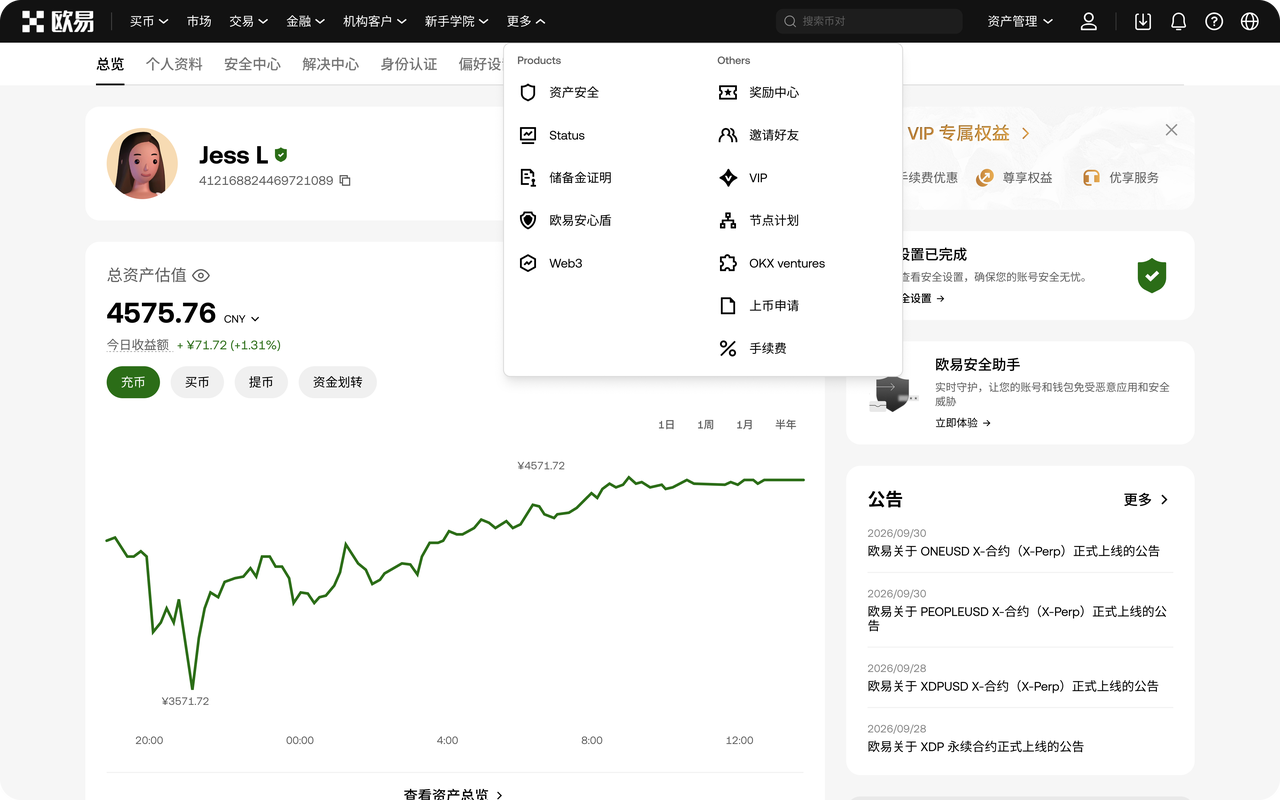The width and height of the screenshot is (1280, 800).
Task: Click the green 充币 button
Action: [x=133, y=382]
